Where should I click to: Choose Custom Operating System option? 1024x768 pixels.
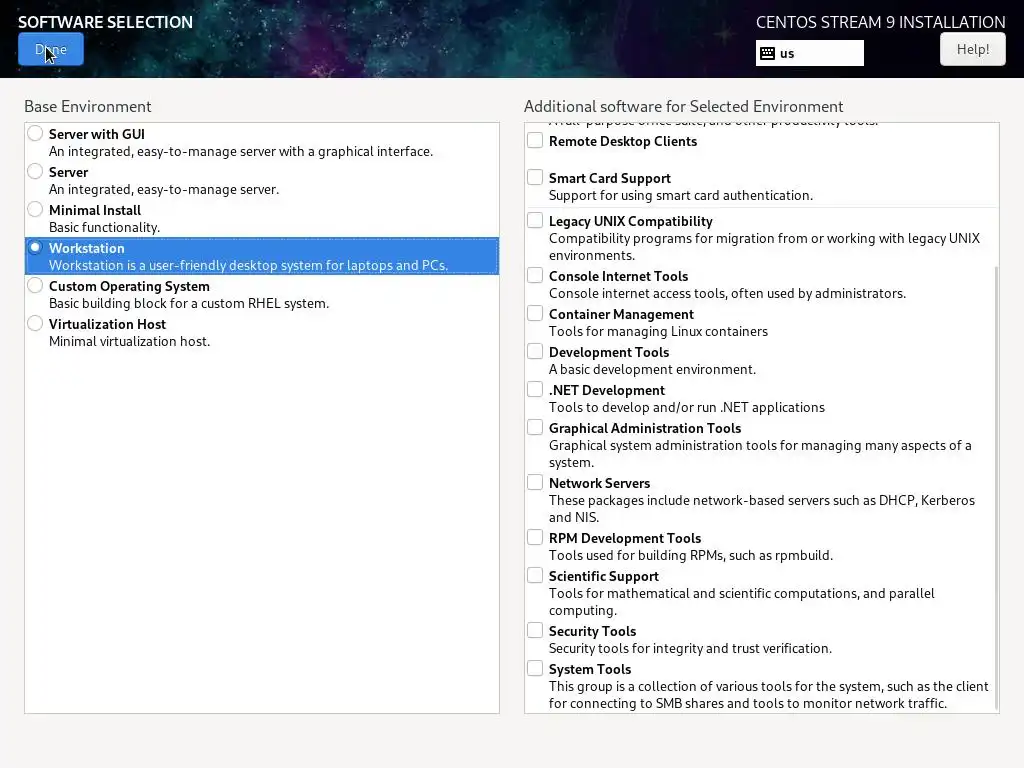click(36, 286)
